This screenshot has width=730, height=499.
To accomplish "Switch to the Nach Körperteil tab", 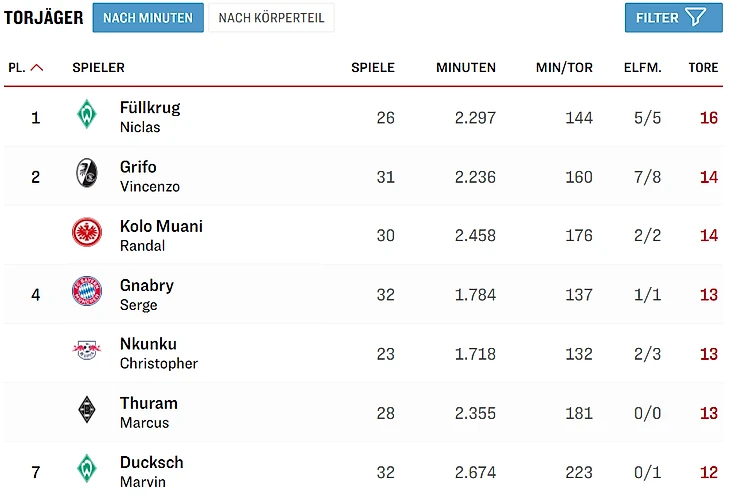I will click(271, 18).
